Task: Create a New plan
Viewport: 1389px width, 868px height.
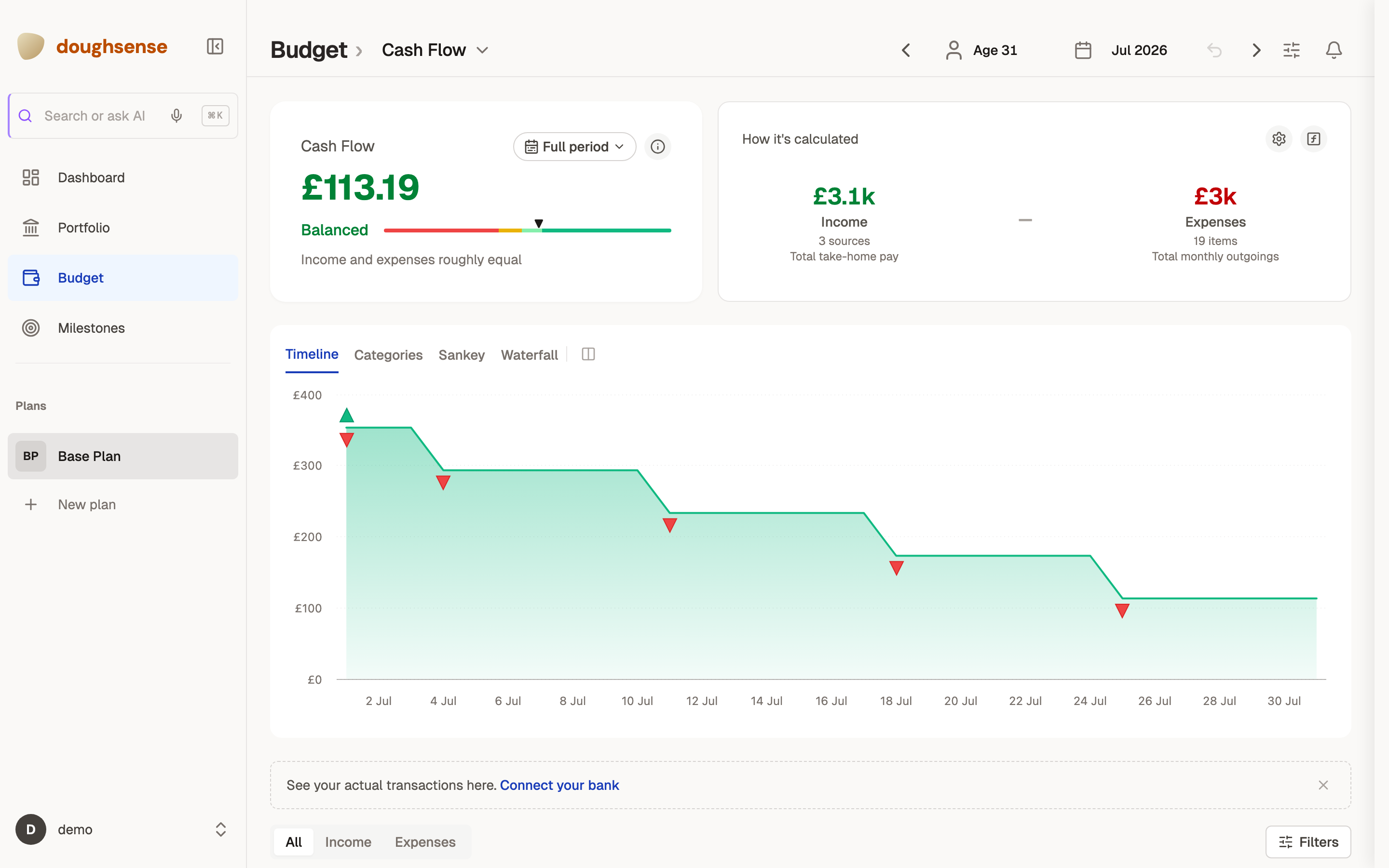Action: coord(123,504)
